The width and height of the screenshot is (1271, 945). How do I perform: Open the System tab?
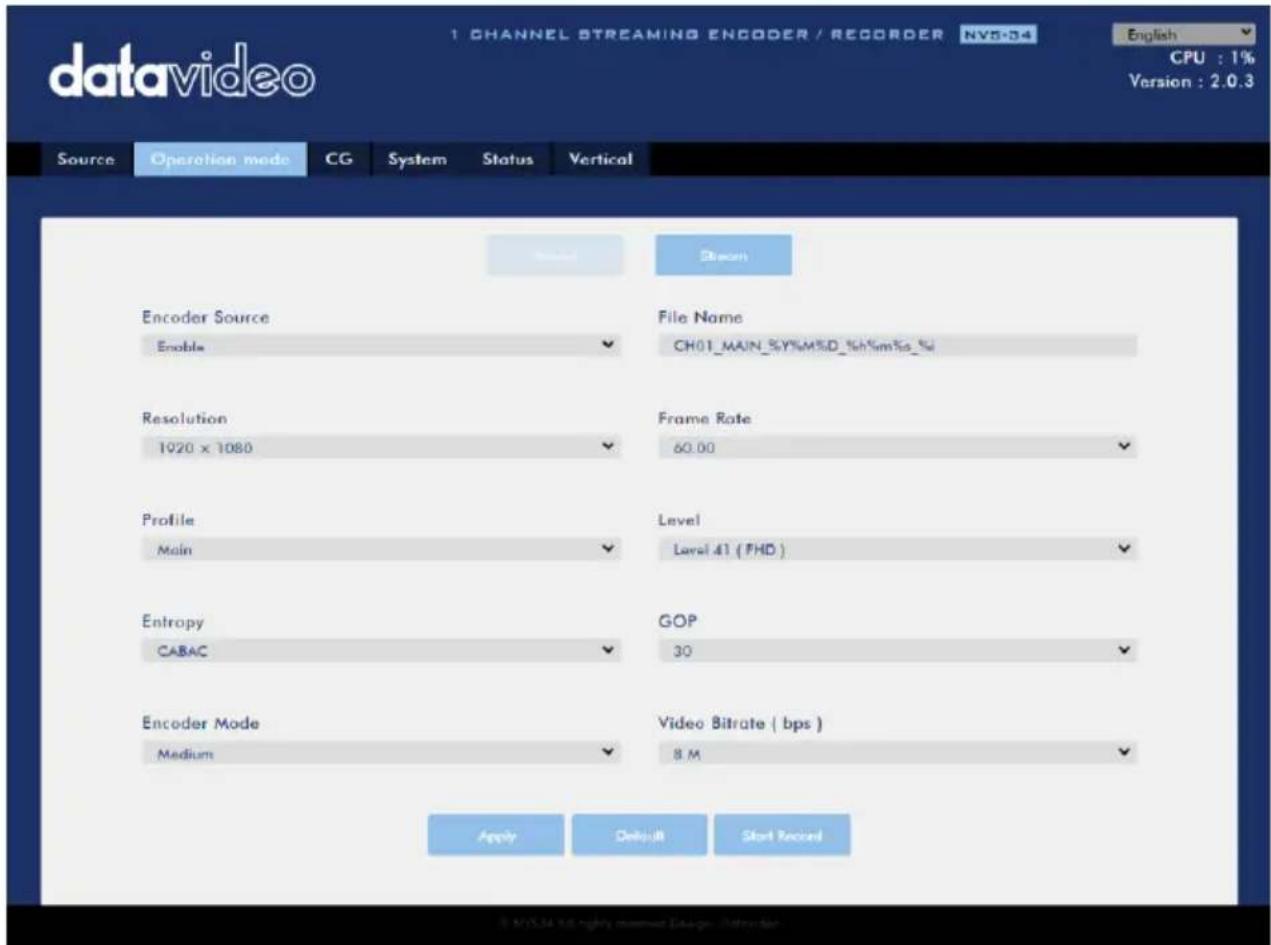pyautogui.click(x=416, y=160)
